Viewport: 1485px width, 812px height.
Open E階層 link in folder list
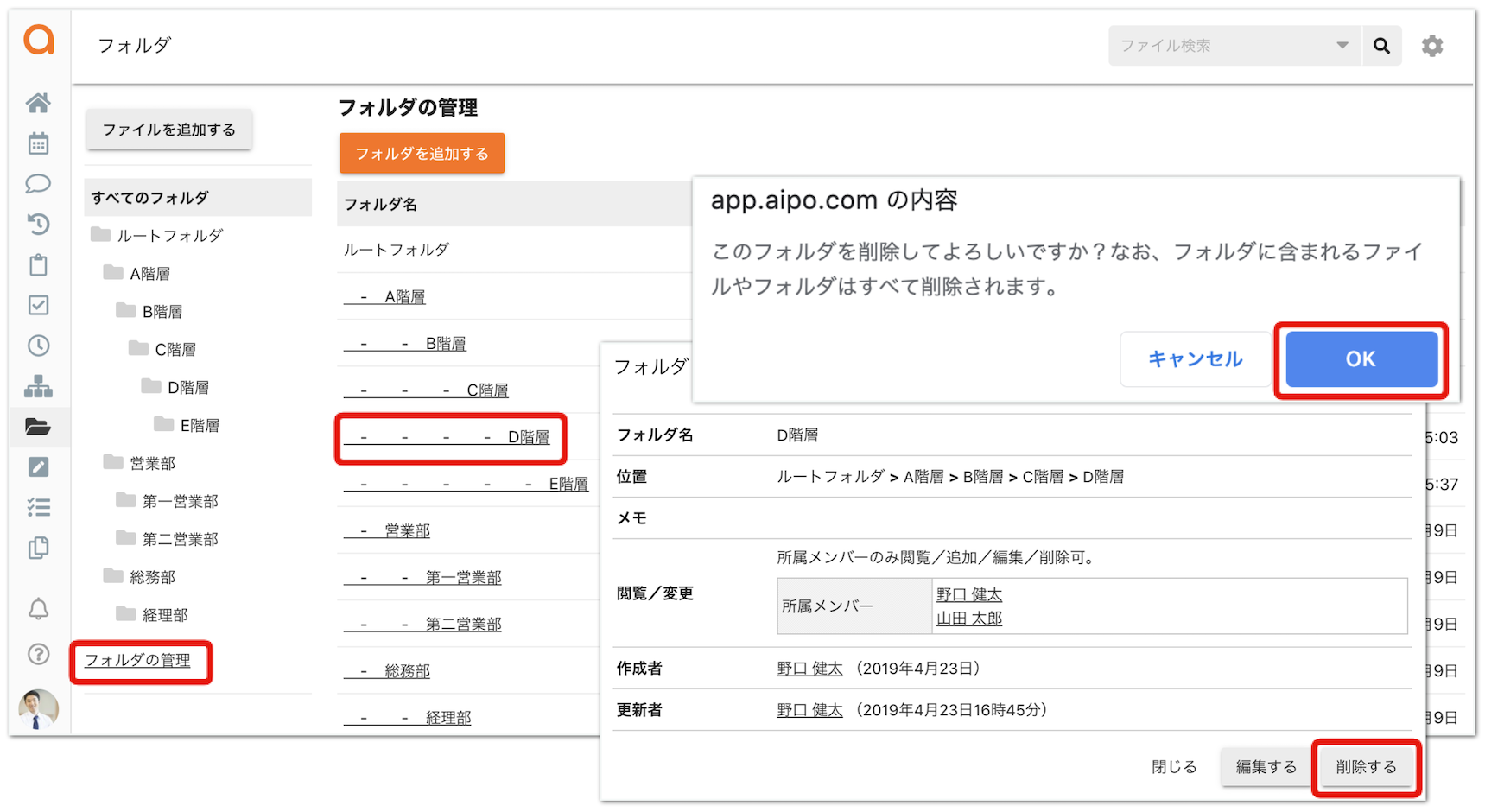(466, 484)
